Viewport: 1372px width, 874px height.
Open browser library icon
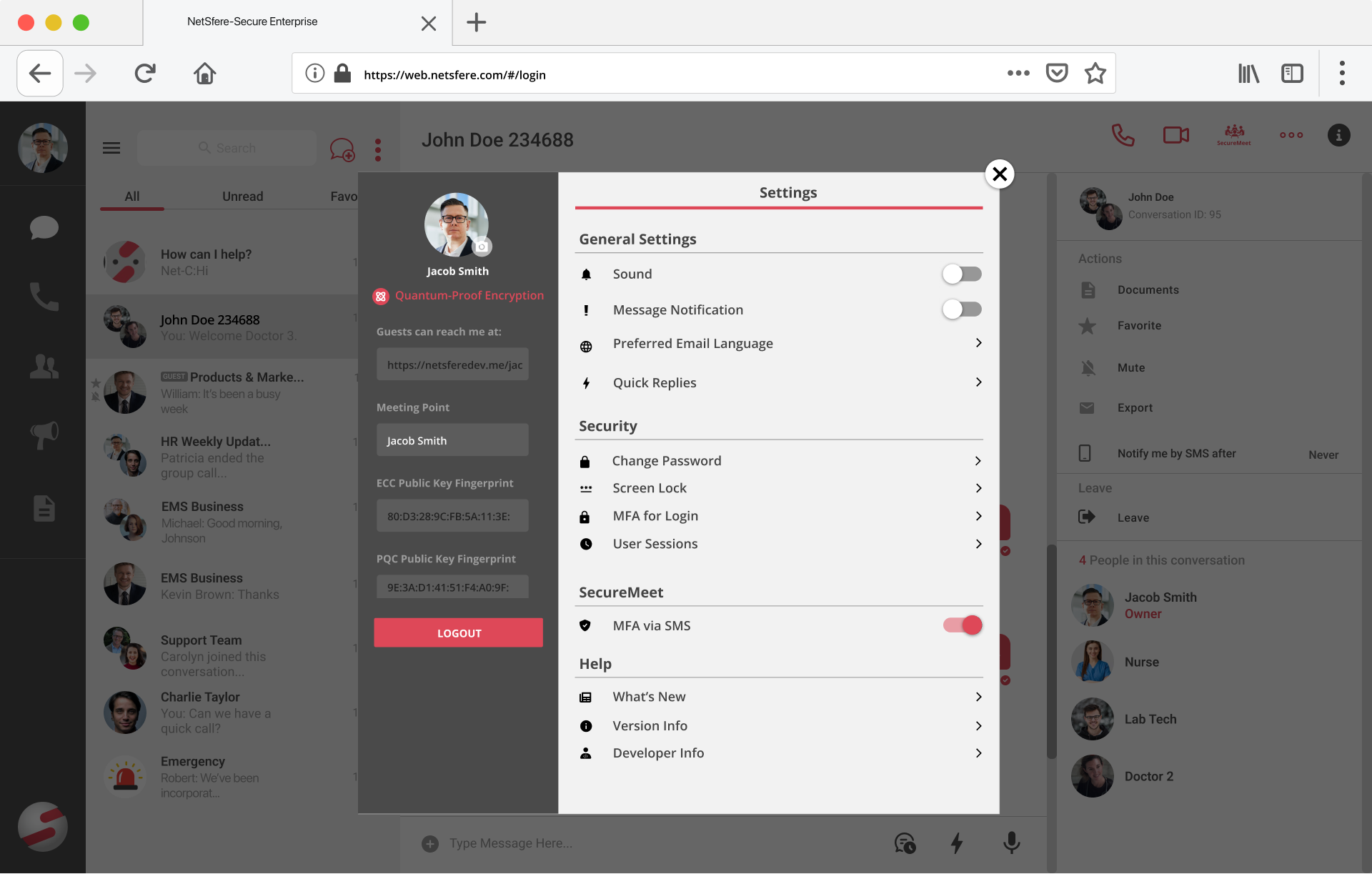pyautogui.click(x=1248, y=74)
